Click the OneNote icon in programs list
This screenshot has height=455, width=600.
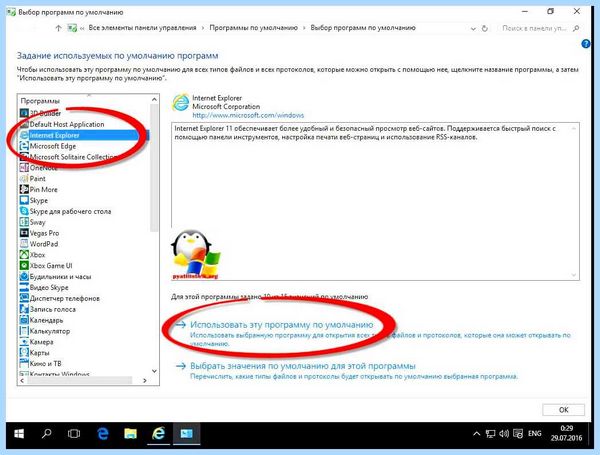[24, 168]
